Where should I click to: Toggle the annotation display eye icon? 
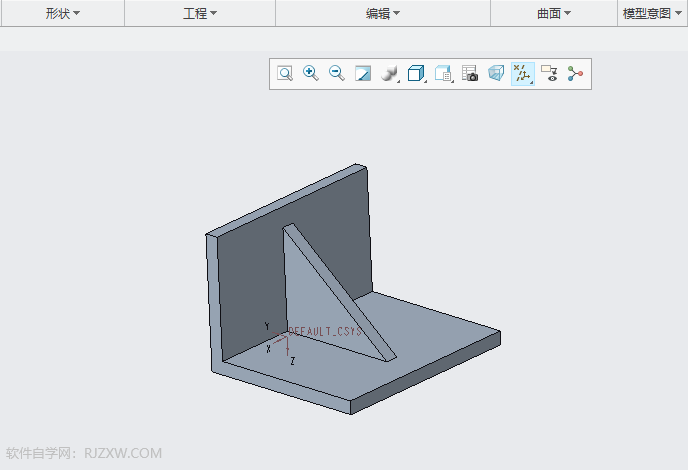click(549, 74)
